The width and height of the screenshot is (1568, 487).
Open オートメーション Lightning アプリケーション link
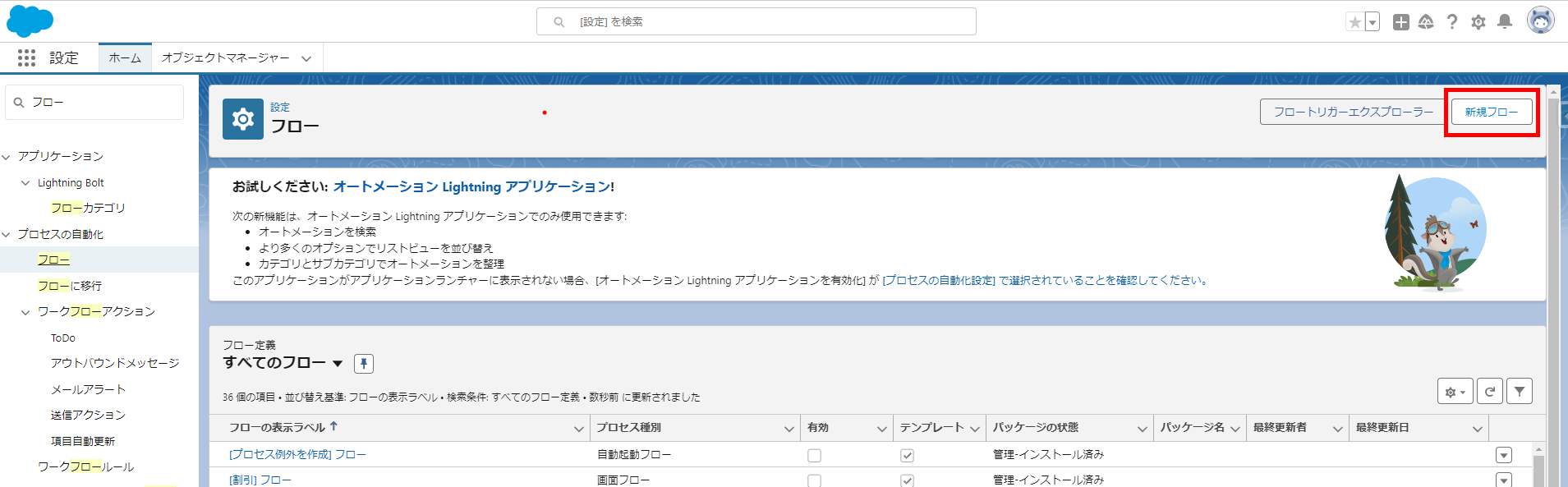pos(472,186)
